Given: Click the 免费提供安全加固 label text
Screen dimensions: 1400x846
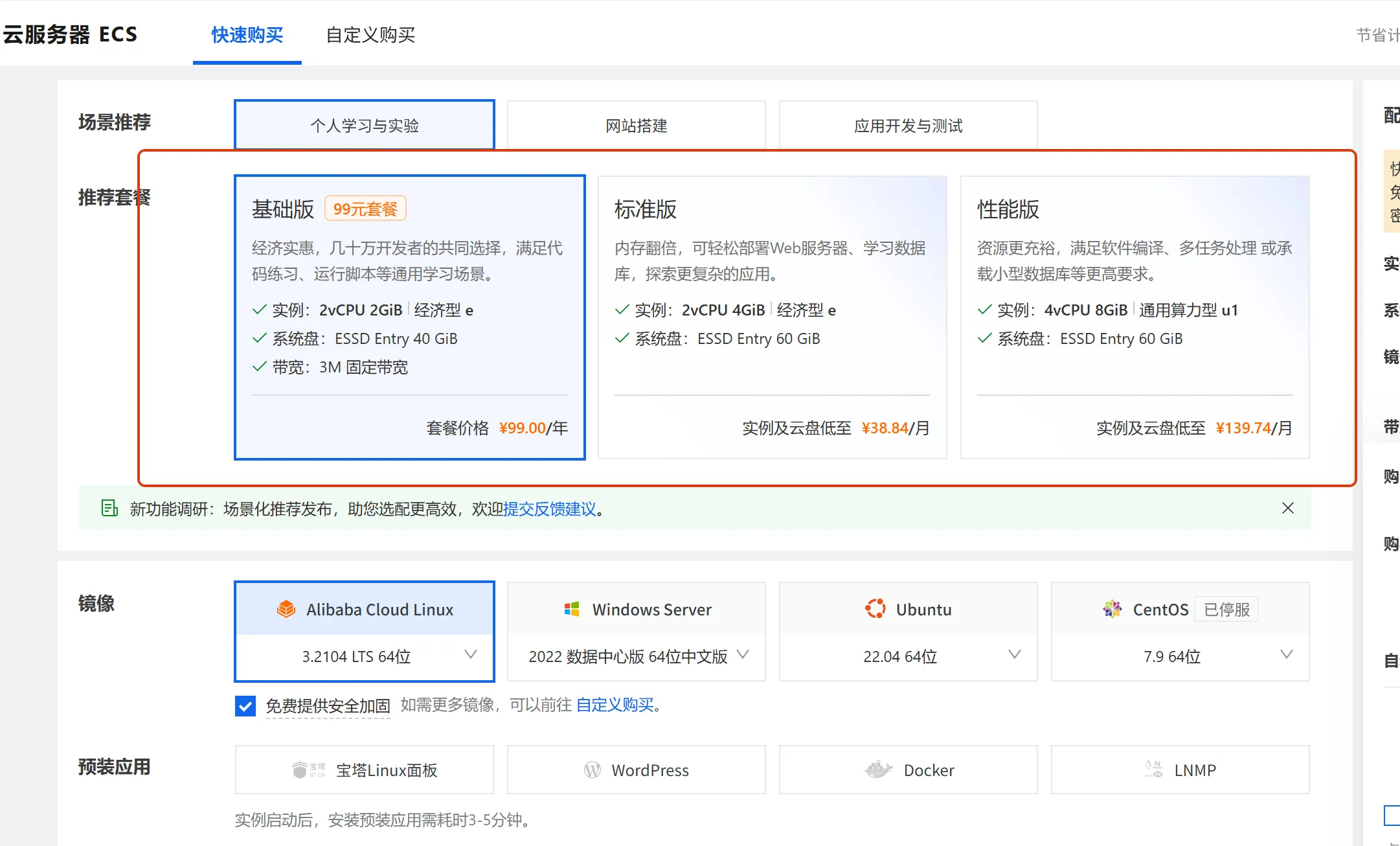Looking at the screenshot, I should [x=328, y=705].
